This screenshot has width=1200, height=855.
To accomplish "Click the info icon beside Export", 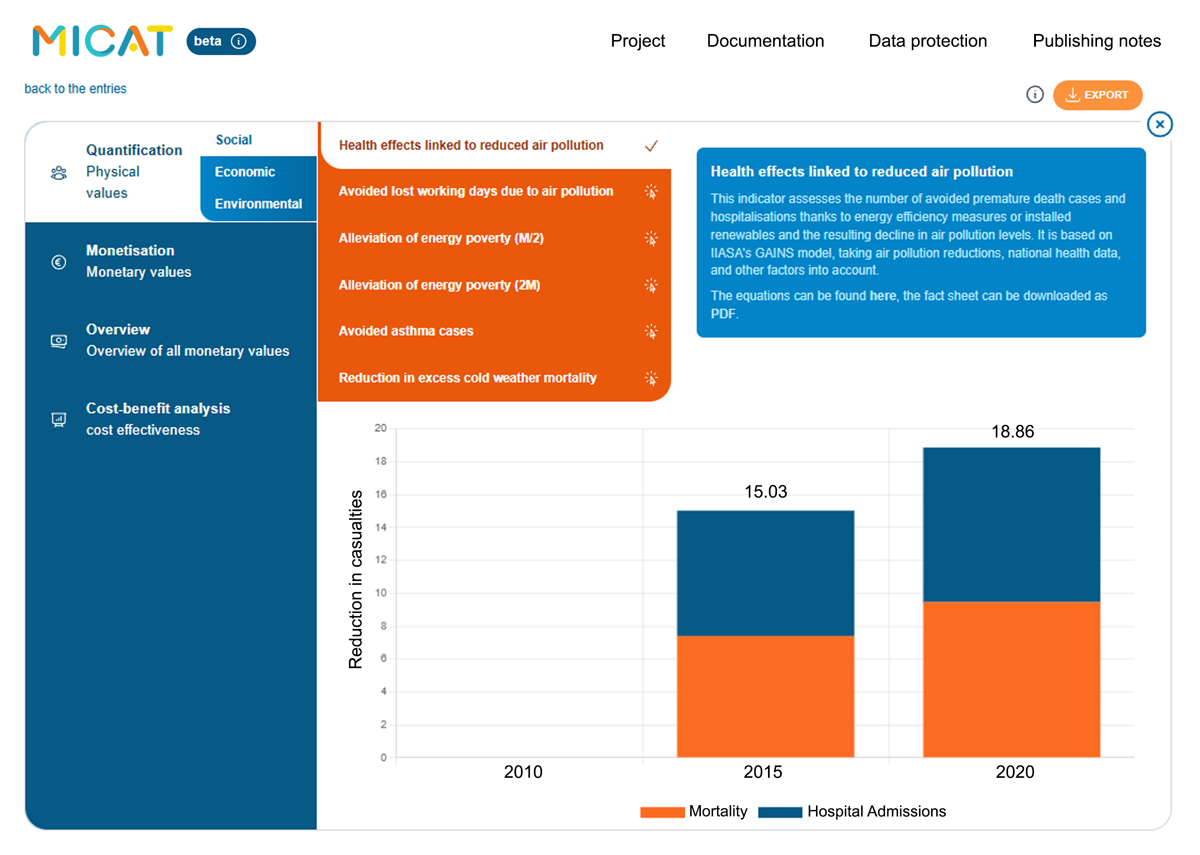I will coord(1035,95).
